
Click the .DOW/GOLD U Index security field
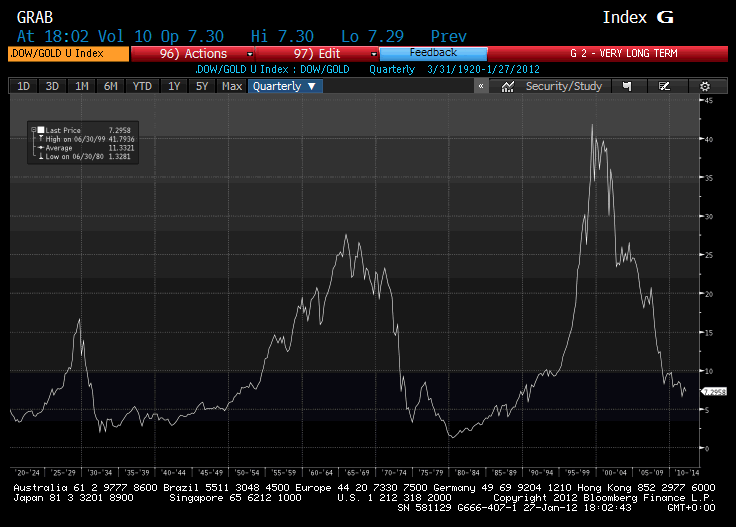point(68,53)
